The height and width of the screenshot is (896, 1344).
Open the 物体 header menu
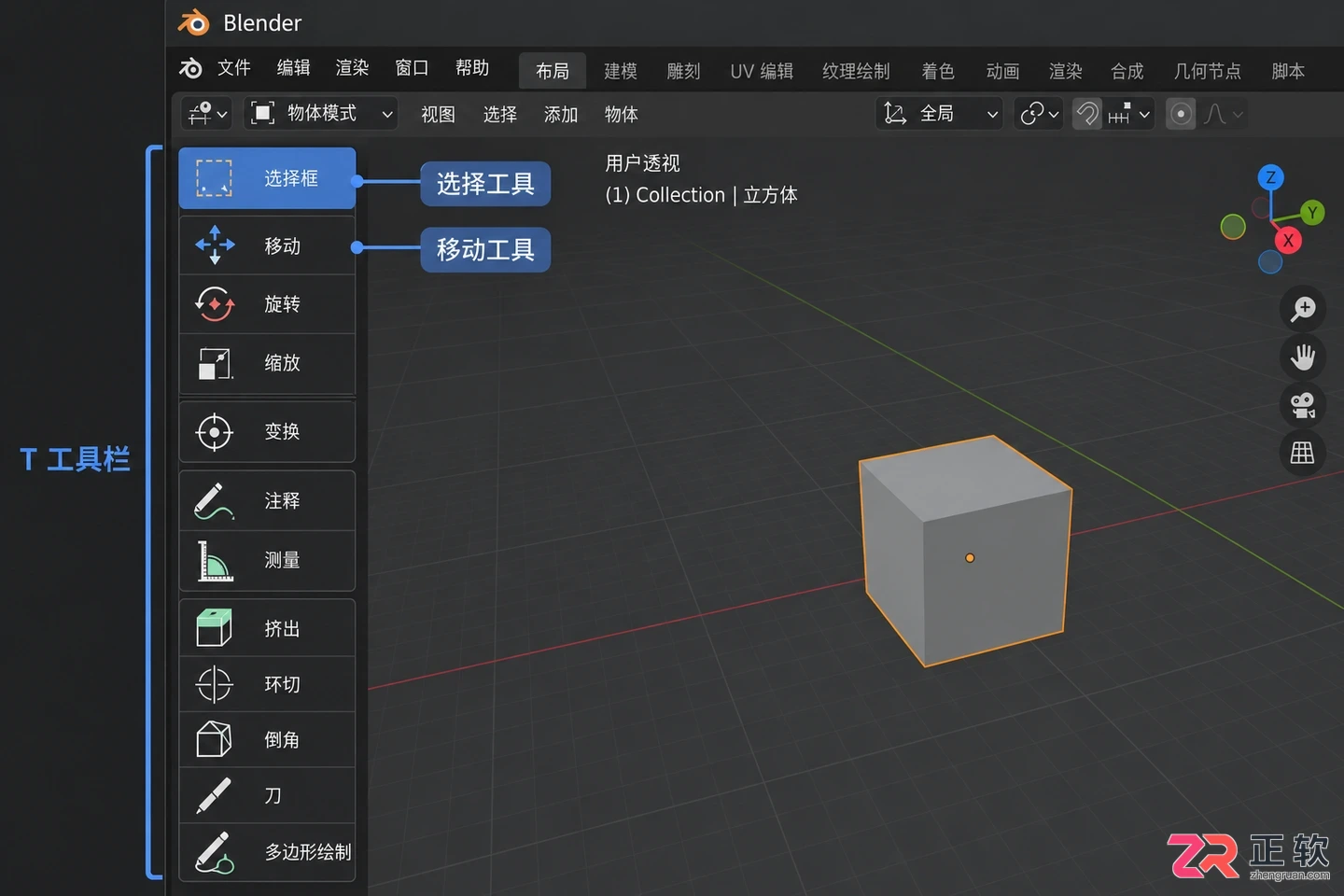(x=621, y=114)
